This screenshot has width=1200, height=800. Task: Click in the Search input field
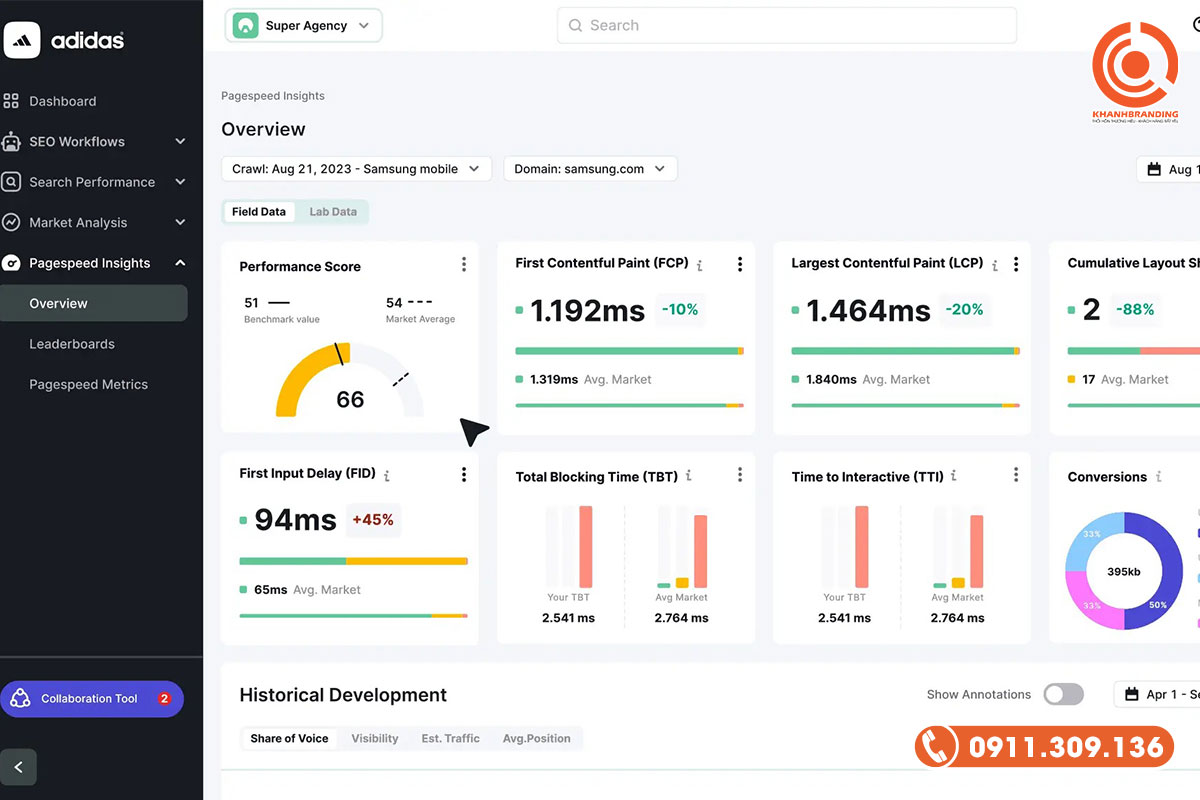[x=787, y=26]
